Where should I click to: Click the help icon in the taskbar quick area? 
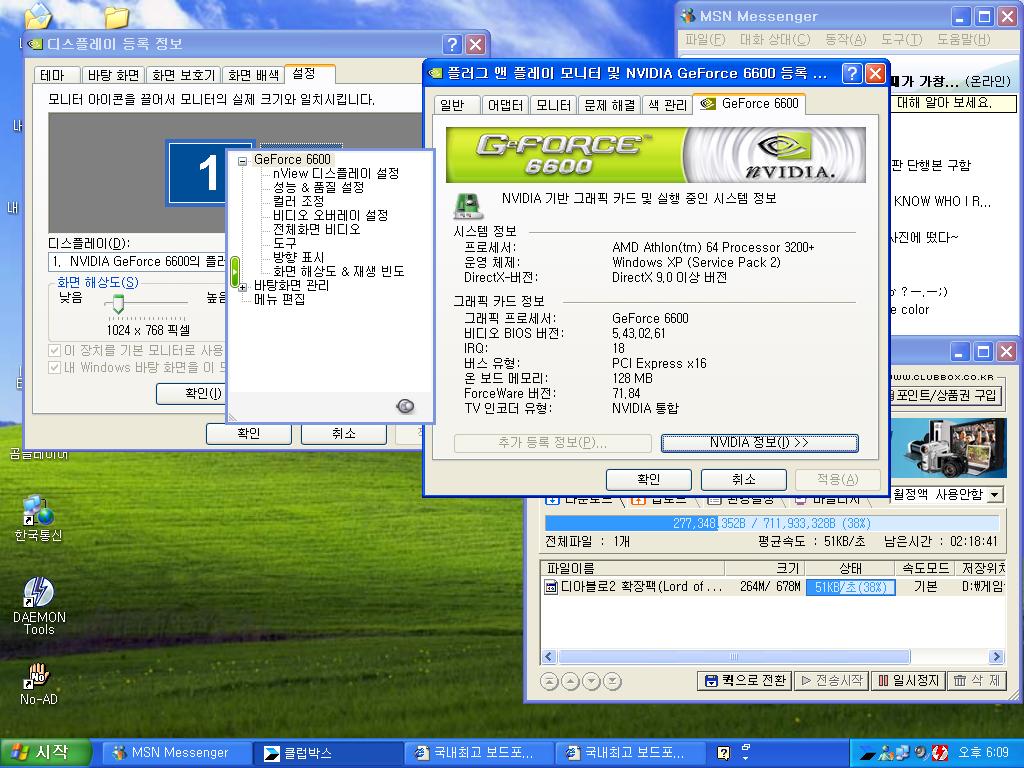[x=723, y=753]
